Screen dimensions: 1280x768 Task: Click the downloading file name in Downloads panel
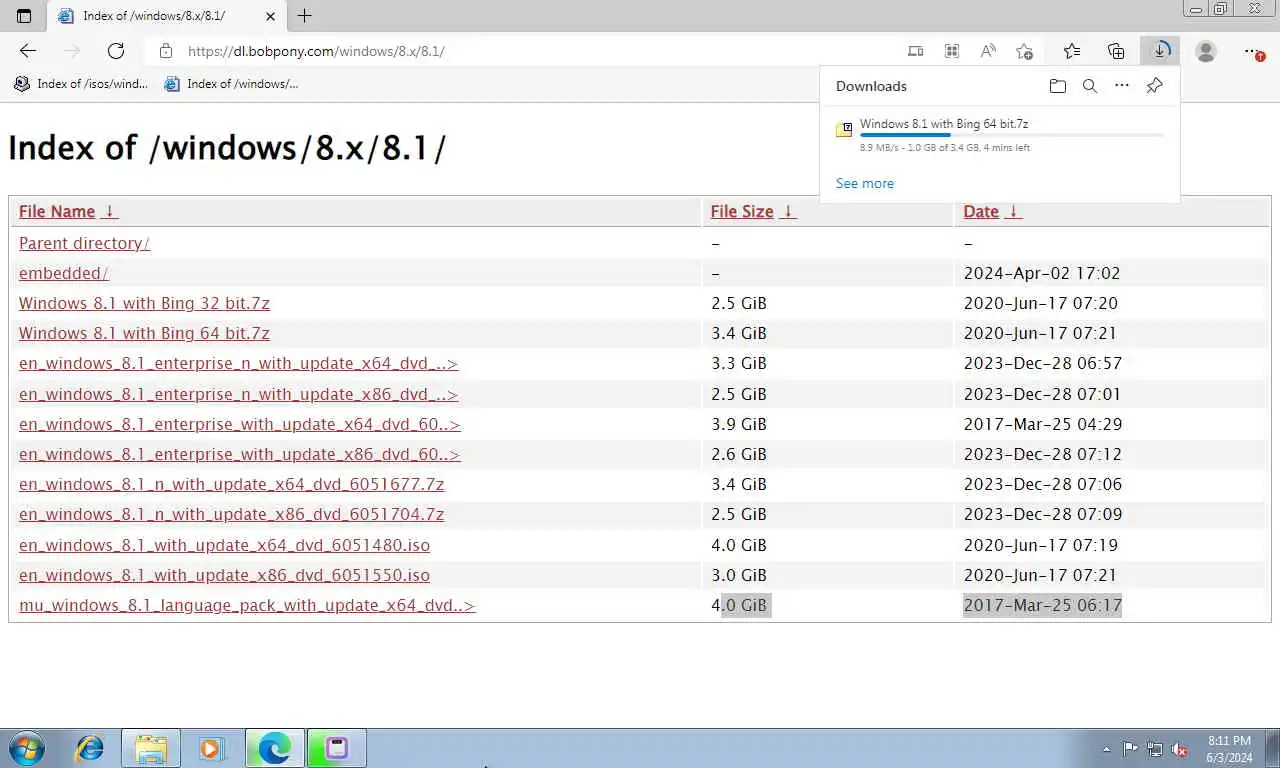944,124
